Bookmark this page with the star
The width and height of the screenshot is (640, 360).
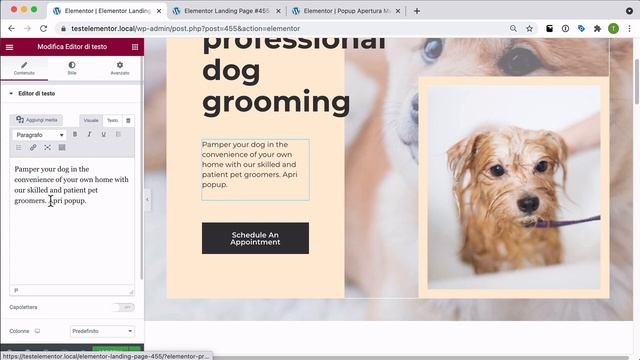[x=529, y=29]
